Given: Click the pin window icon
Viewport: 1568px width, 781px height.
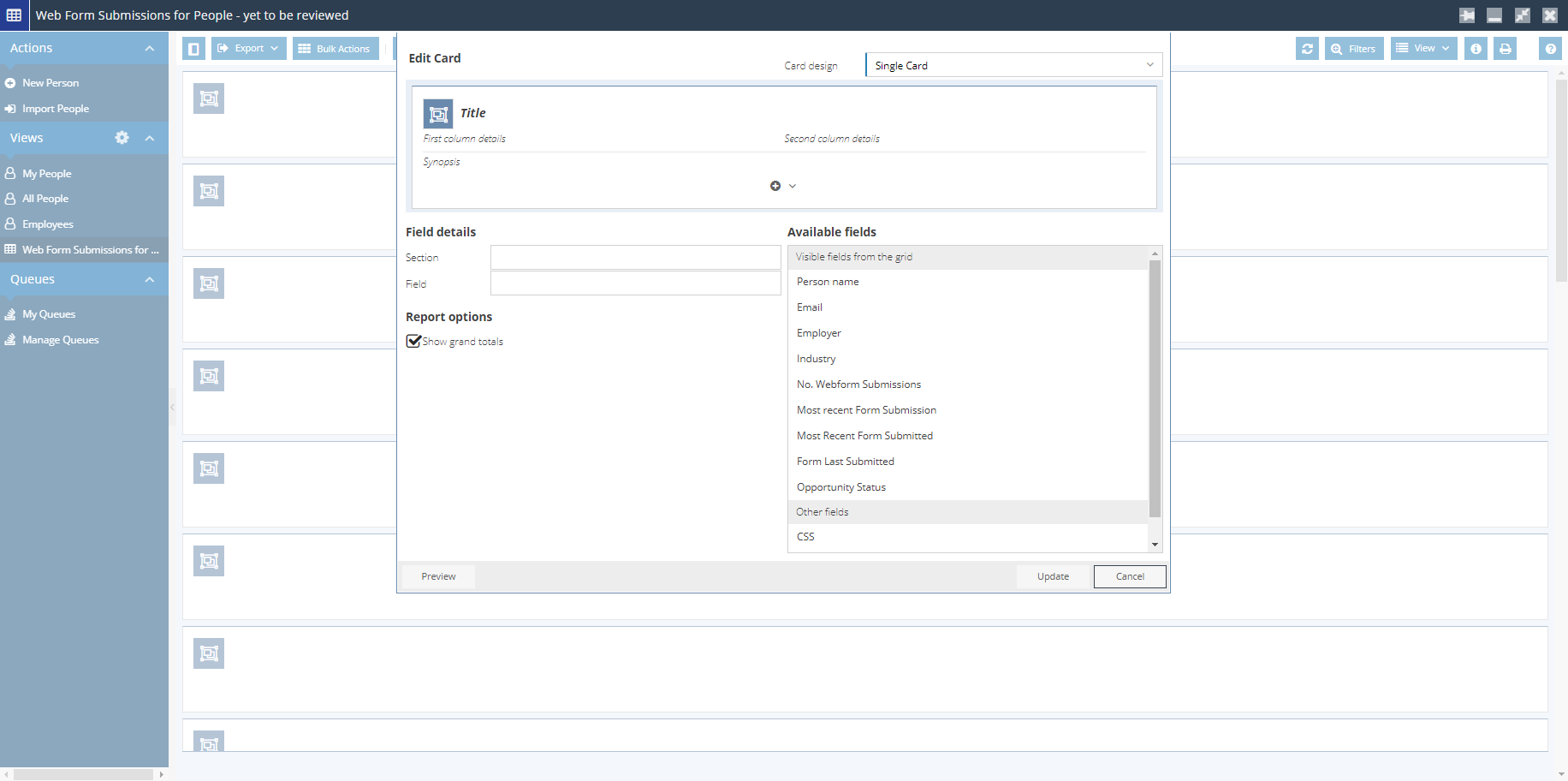Looking at the screenshot, I should pos(1467,15).
